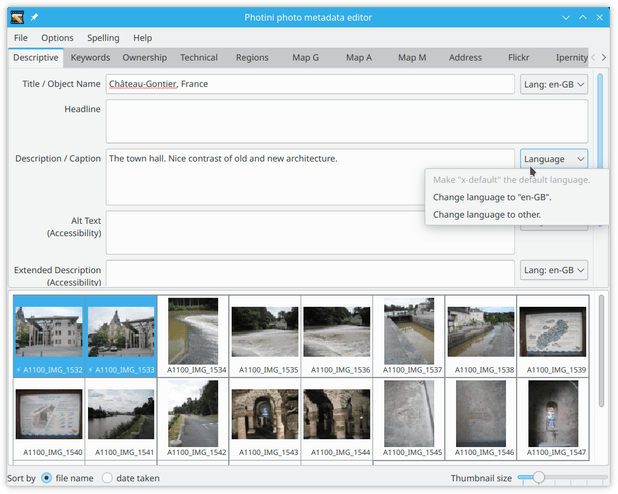The height and width of the screenshot is (494, 618).
Task: Toggle the pin window icon
Action: 34,17
